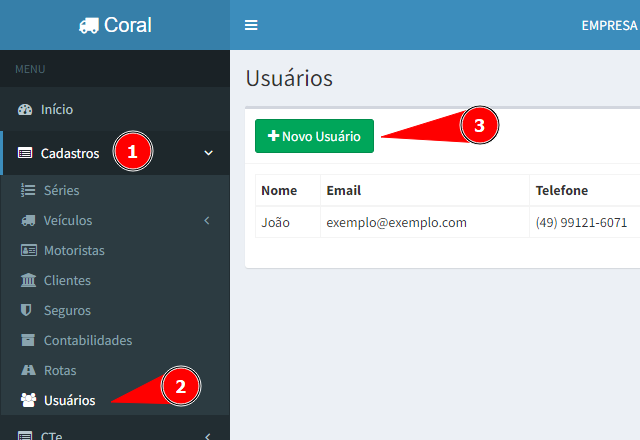This screenshot has width=640, height=440.
Task: Collapse the Cadastros menu chevron
Action: 208,154
